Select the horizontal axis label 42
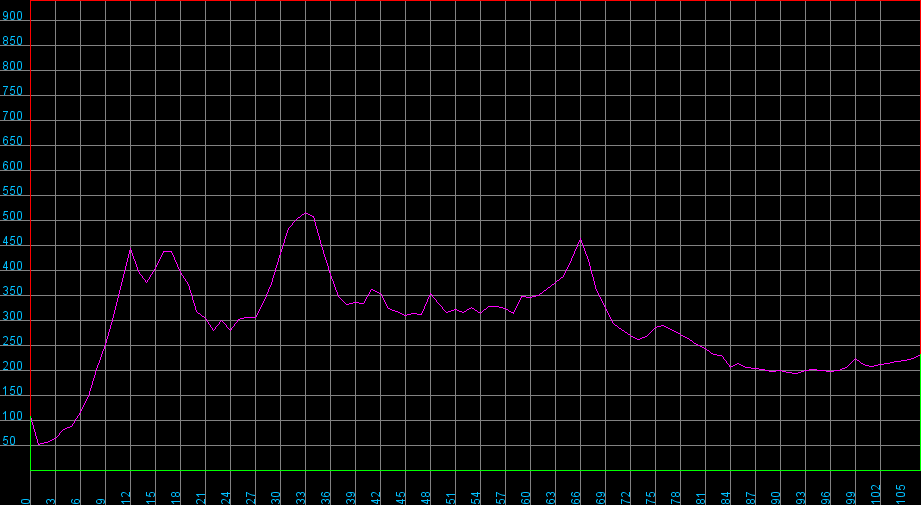This screenshot has width=921, height=505. pos(376,498)
